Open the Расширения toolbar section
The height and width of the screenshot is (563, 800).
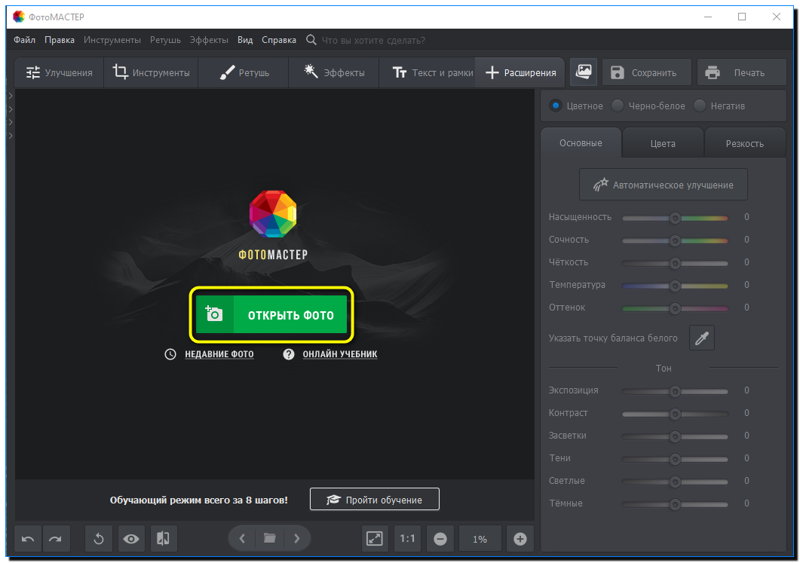(520, 72)
